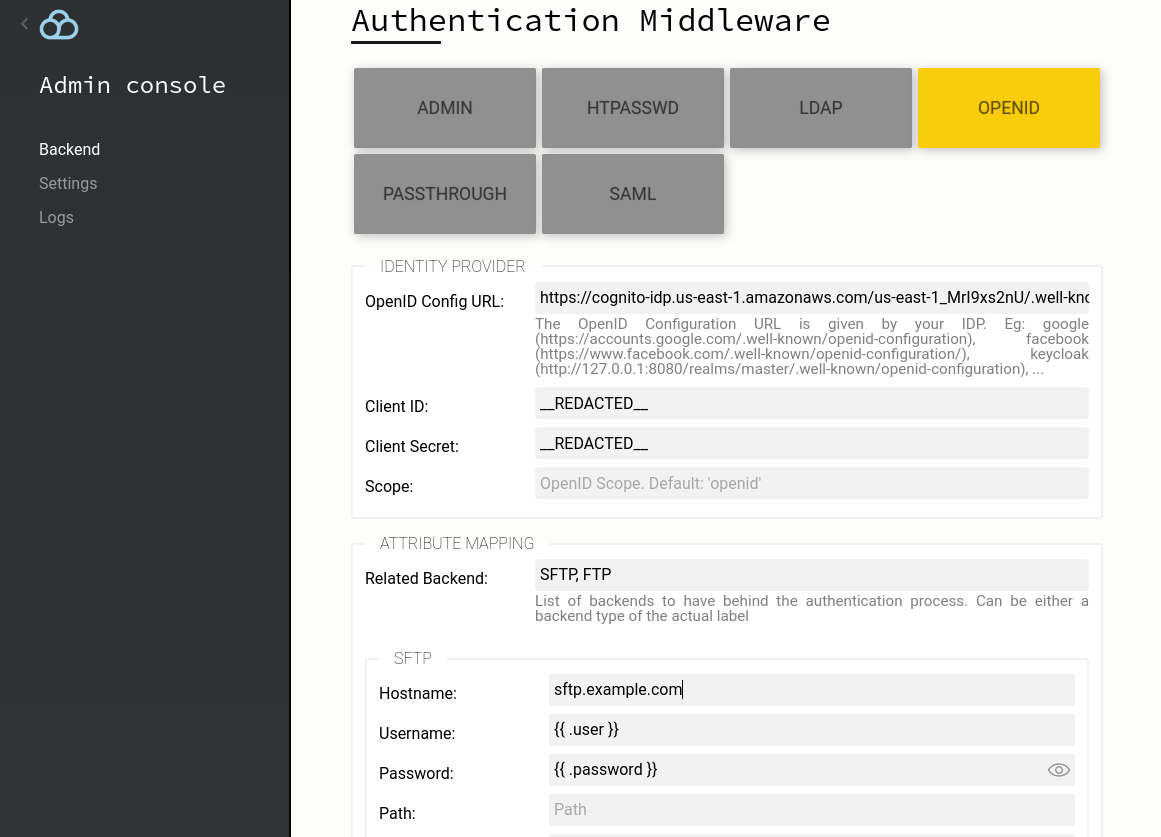Reveal password with the eye icon
This screenshot has height=837, width=1161.
pos(1058,770)
